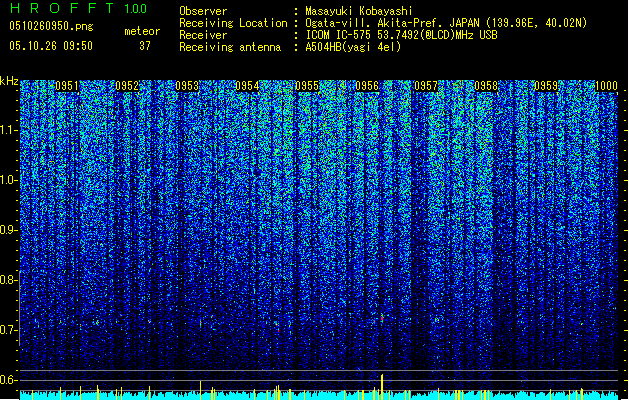
Task: Click the HROFFT title text
Action: click(61, 8)
